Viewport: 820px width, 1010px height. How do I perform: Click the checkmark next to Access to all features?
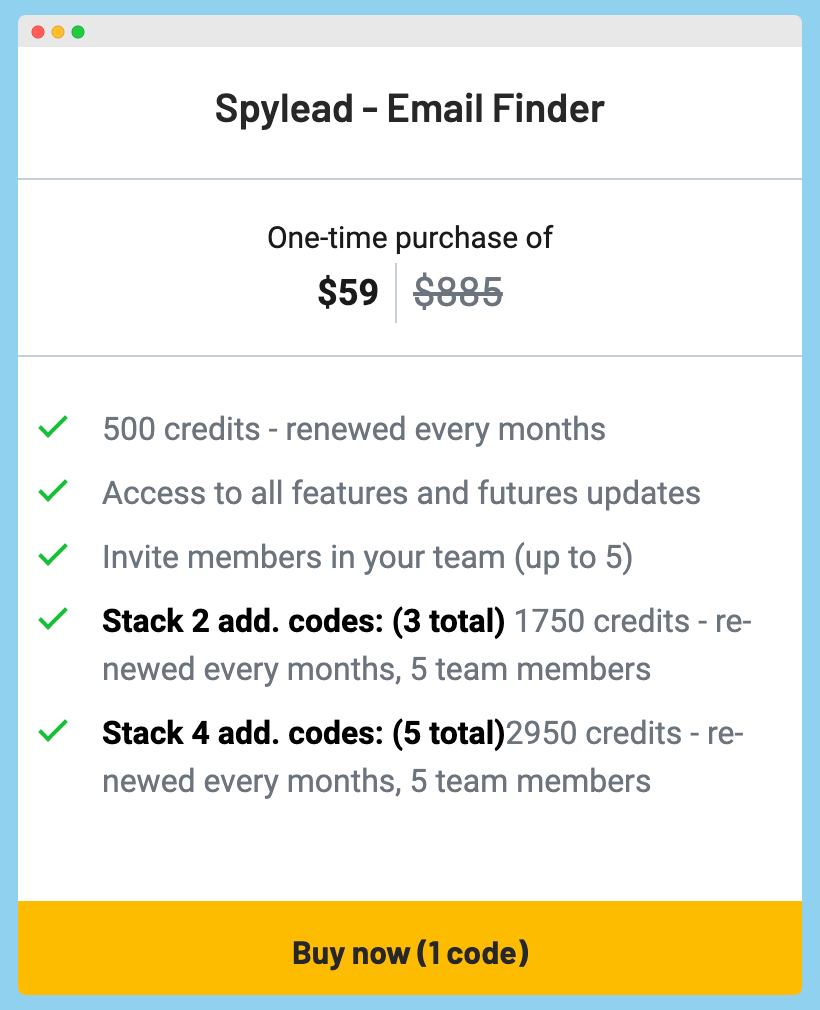tap(53, 491)
